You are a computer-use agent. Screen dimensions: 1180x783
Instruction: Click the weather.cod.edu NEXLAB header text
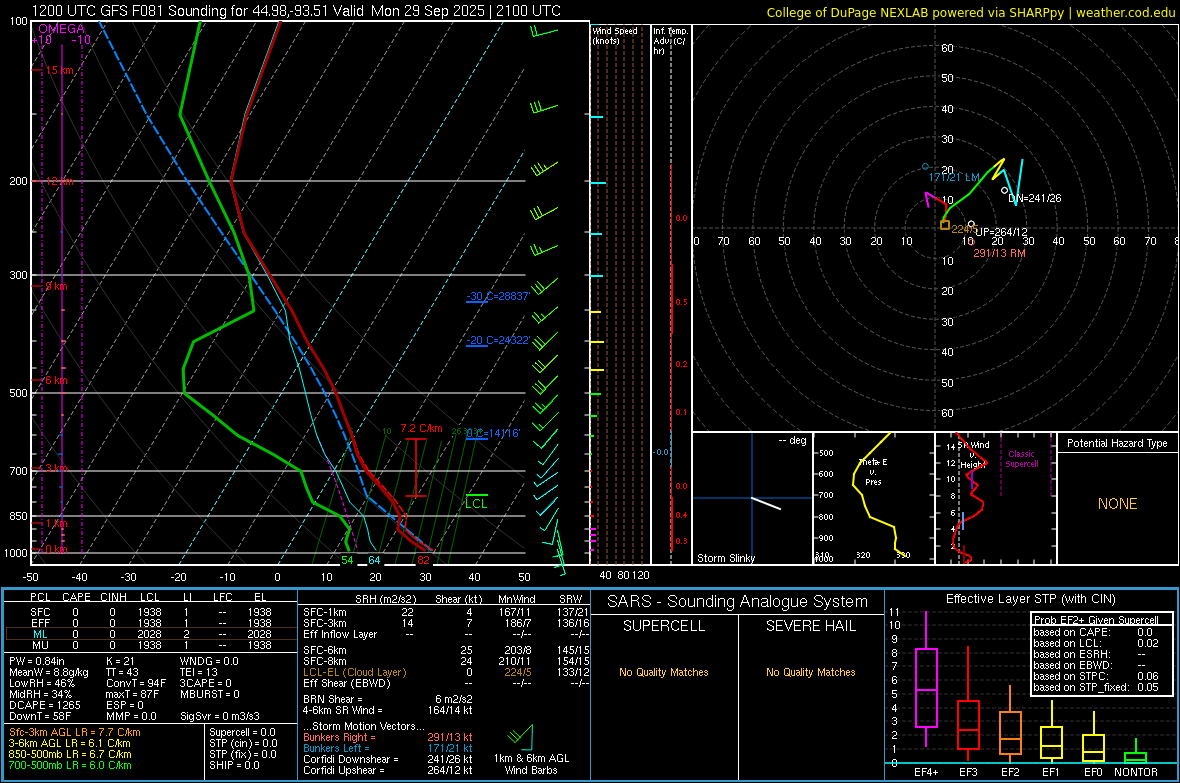(x=971, y=12)
